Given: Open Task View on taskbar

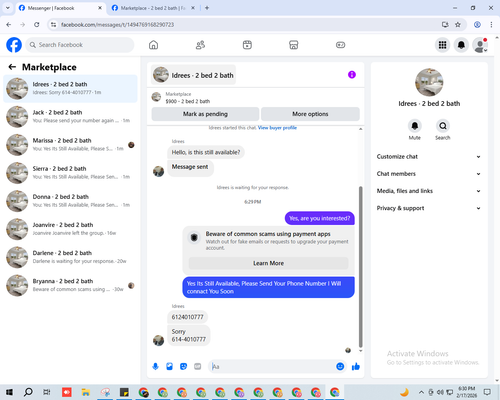Looking at the screenshot, I should 47,392.
